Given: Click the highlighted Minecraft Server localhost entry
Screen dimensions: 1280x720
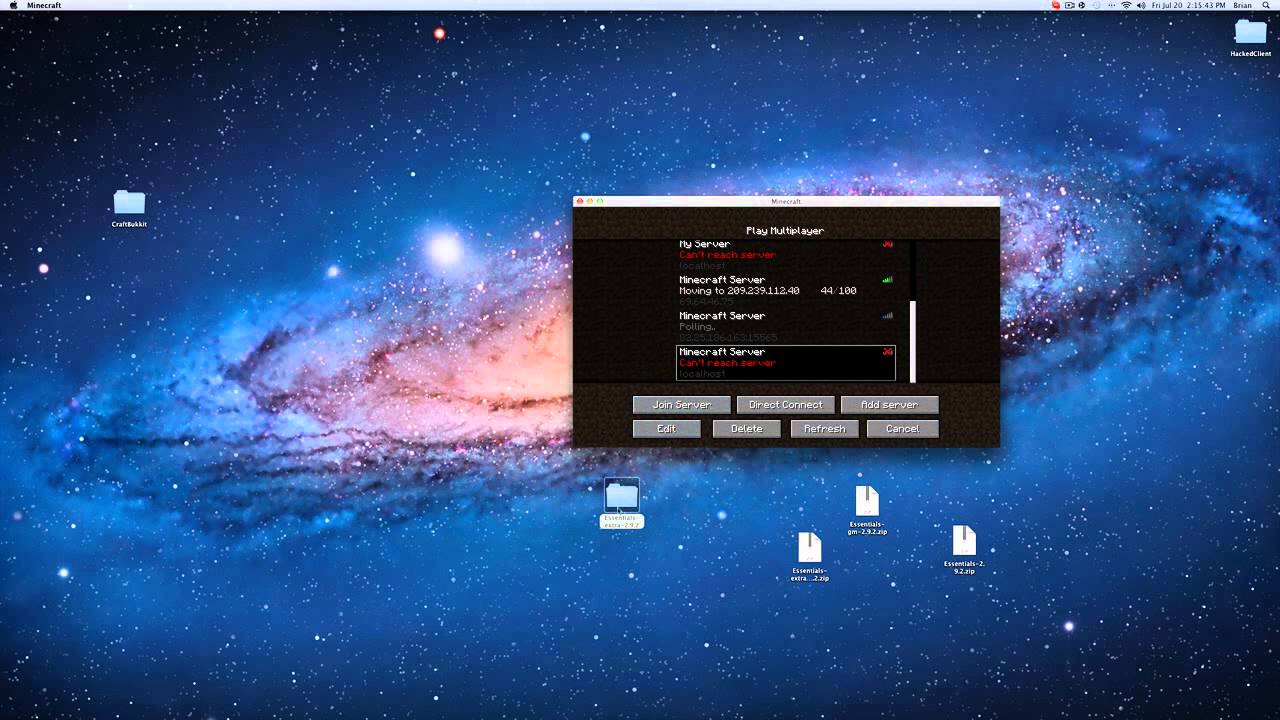Looking at the screenshot, I should [785, 363].
